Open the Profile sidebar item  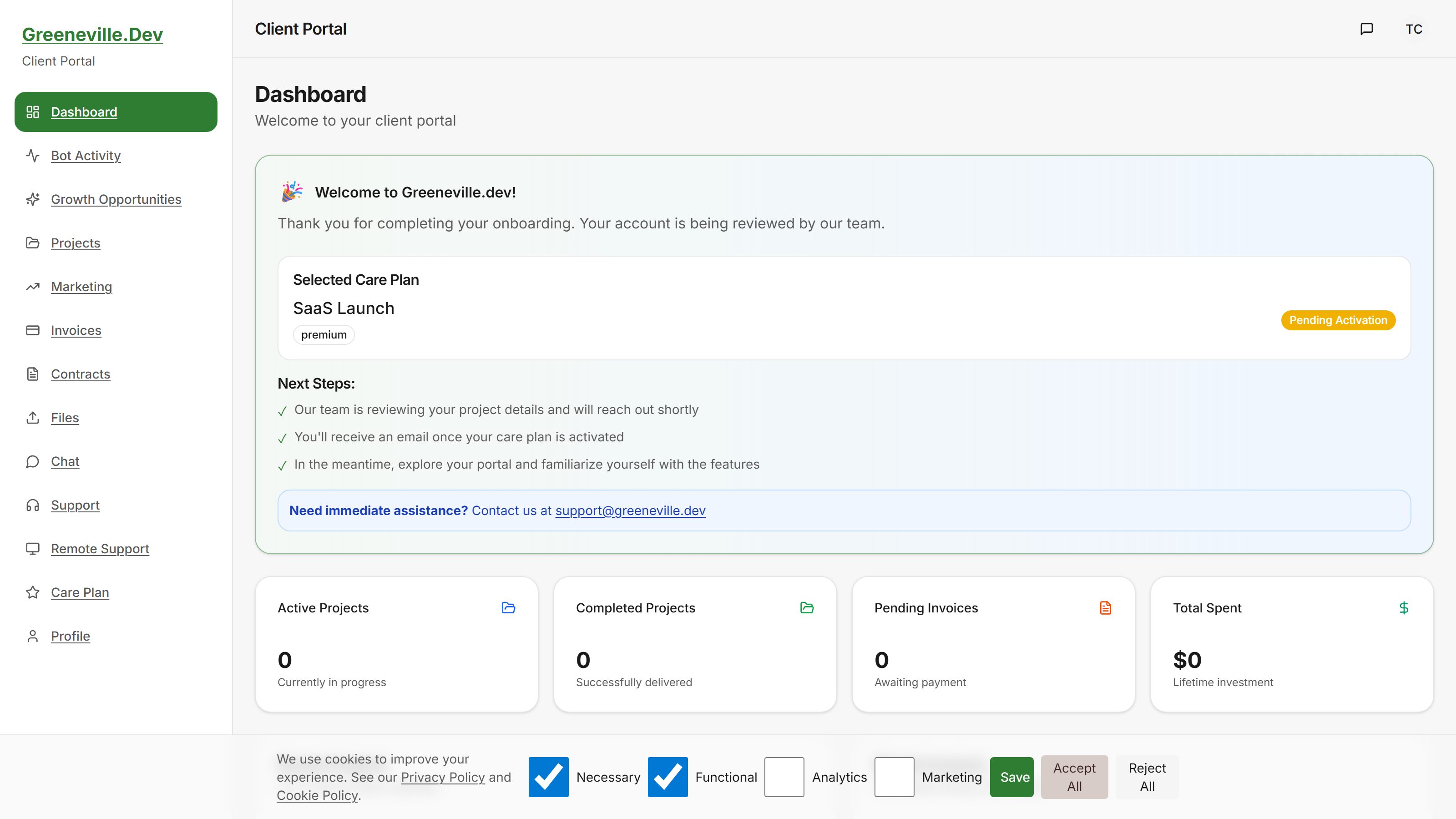(70, 636)
